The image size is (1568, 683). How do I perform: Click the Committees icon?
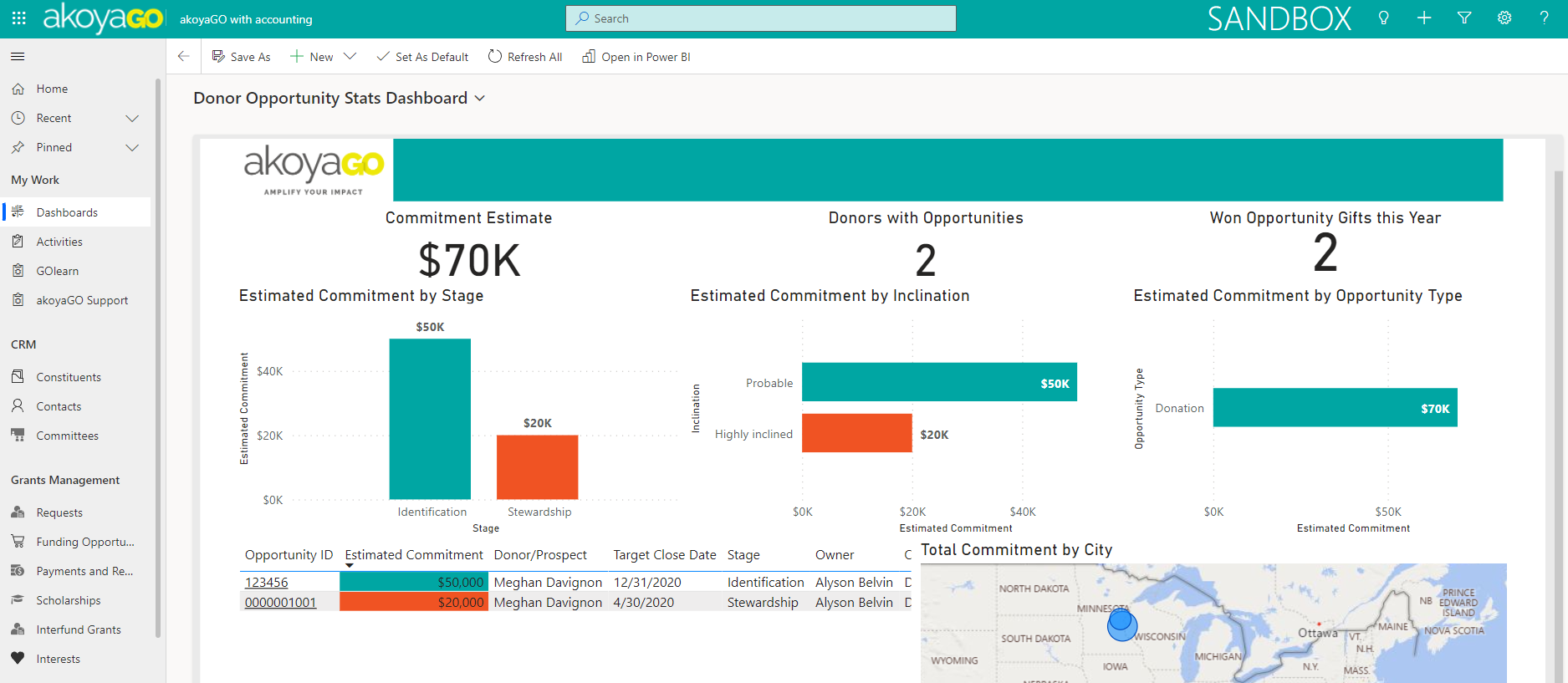[18, 436]
